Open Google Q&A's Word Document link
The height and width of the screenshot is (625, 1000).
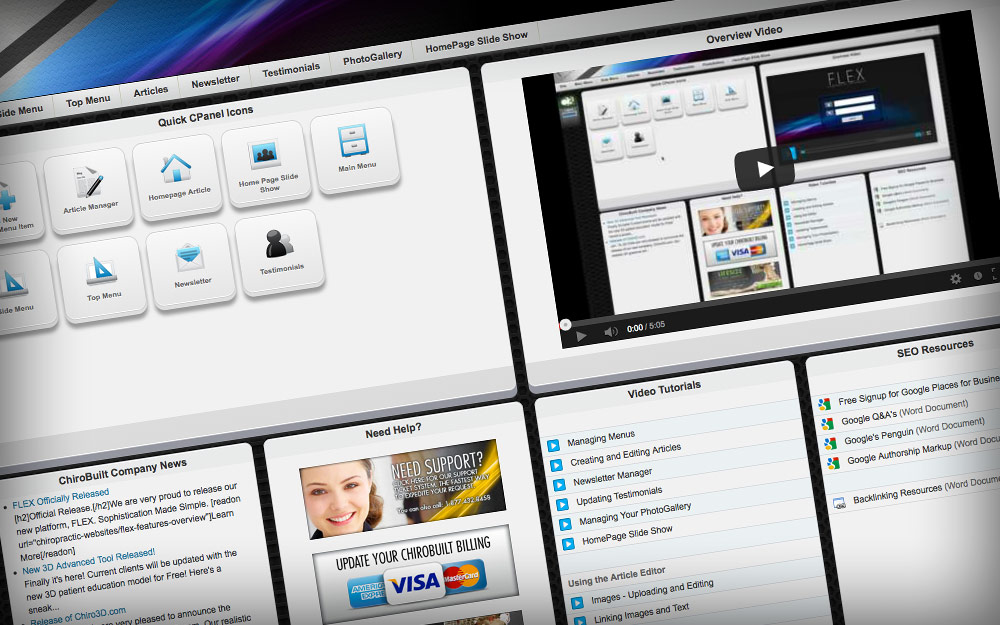coord(904,412)
